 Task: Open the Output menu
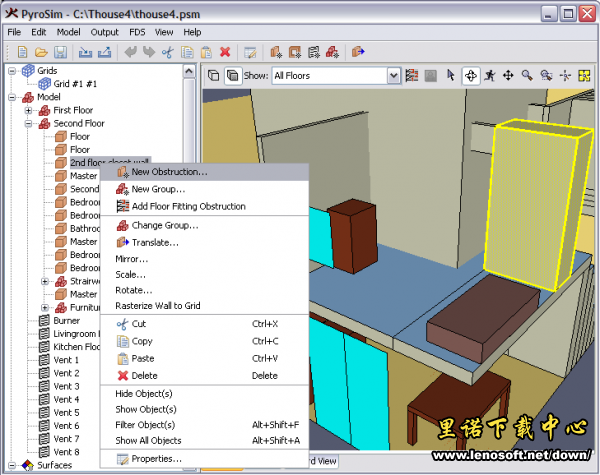pos(104,32)
